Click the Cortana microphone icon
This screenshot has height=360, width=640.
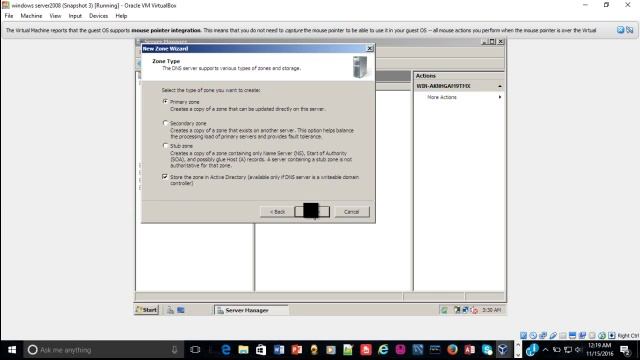[x=174, y=350]
